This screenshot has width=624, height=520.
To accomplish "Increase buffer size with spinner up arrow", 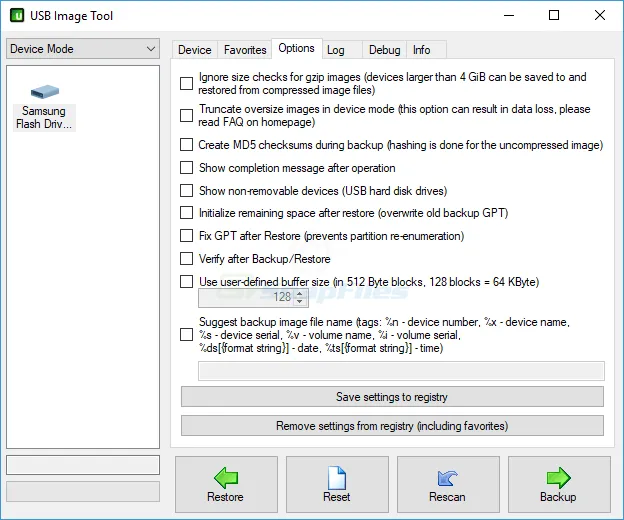I will click(x=300, y=293).
